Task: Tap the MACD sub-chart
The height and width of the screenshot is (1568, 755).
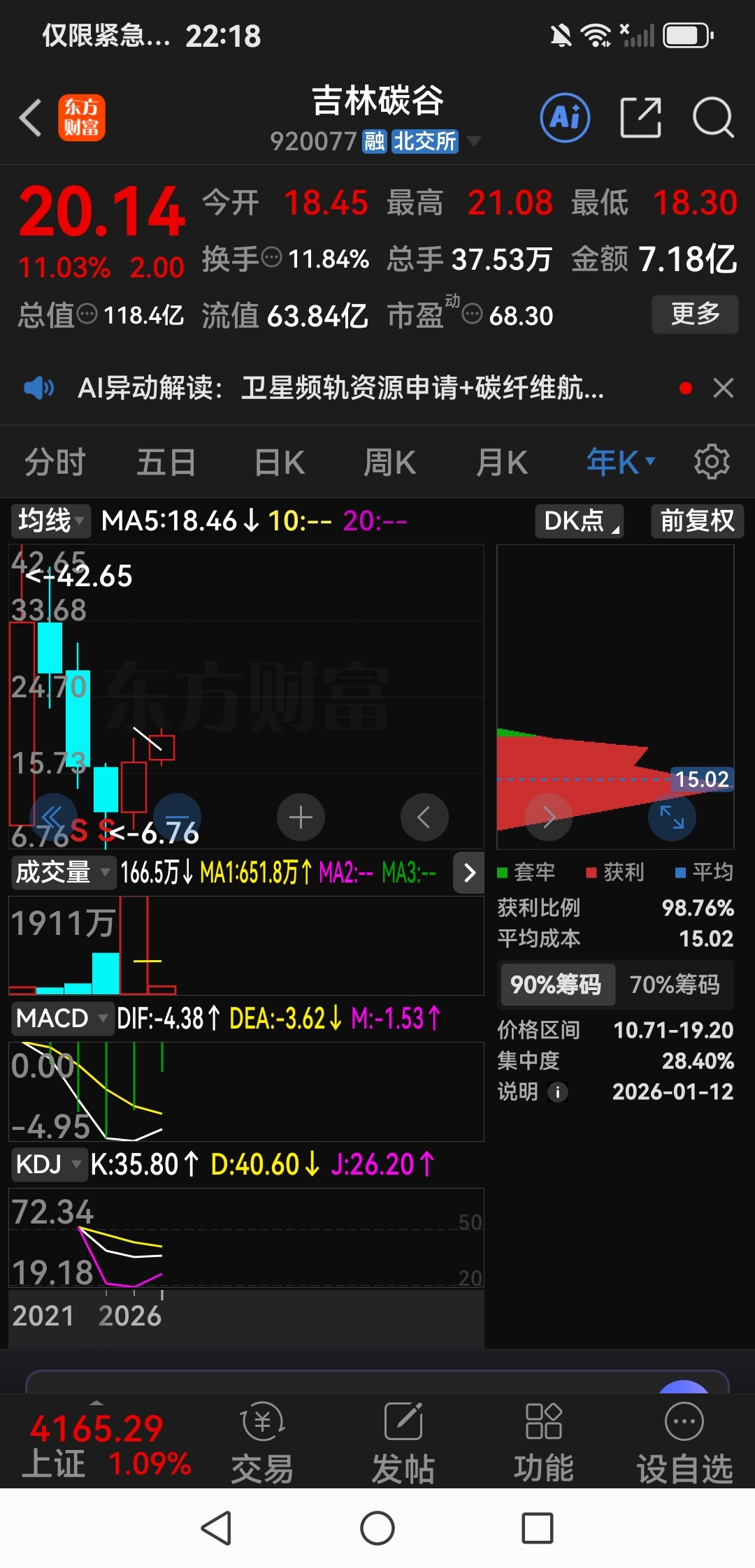Action: coord(246,1091)
